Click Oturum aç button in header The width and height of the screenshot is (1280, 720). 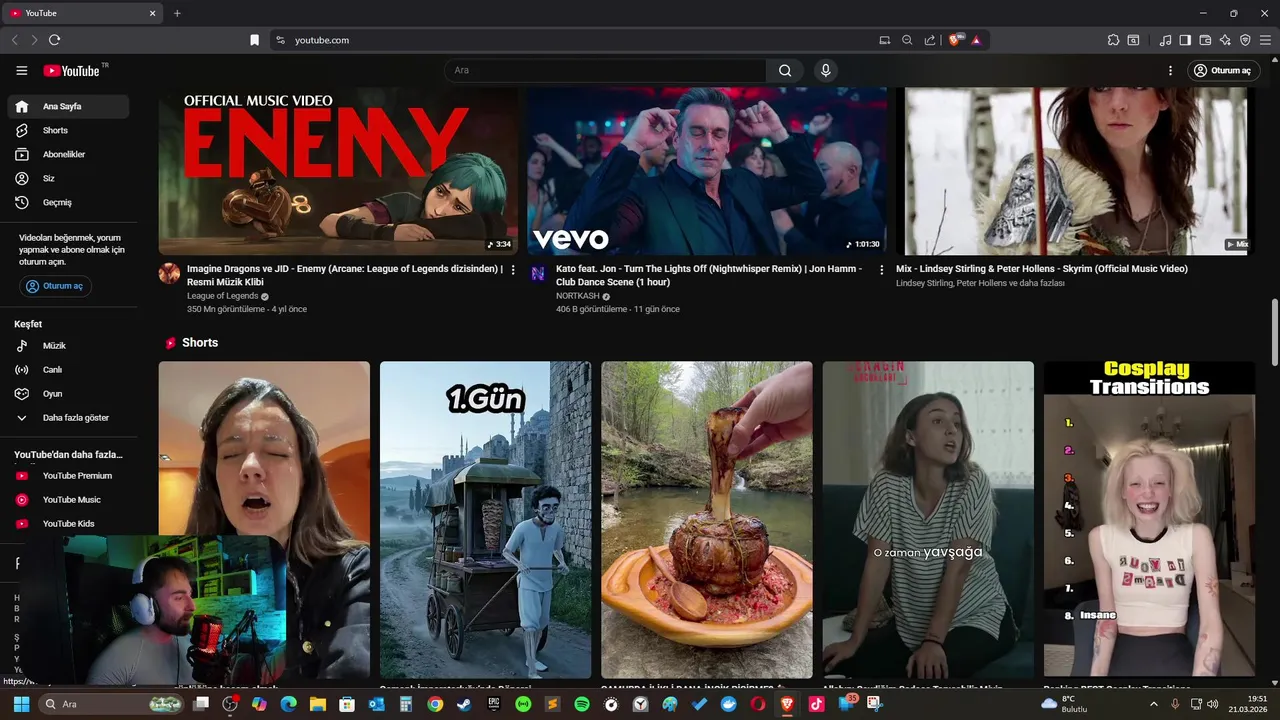pyautogui.click(x=1222, y=71)
